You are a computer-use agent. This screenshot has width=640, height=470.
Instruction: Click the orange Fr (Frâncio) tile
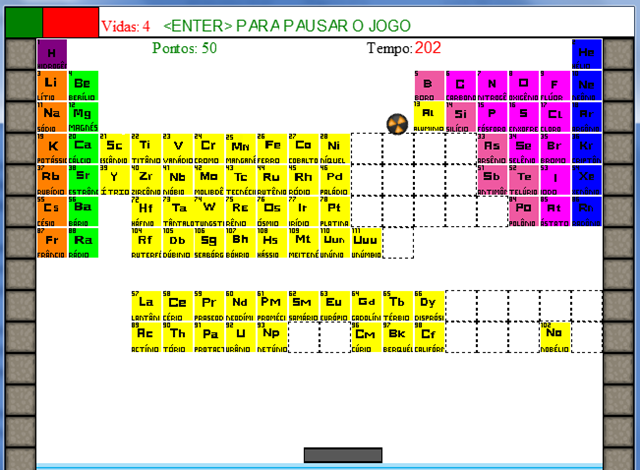click(52, 242)
